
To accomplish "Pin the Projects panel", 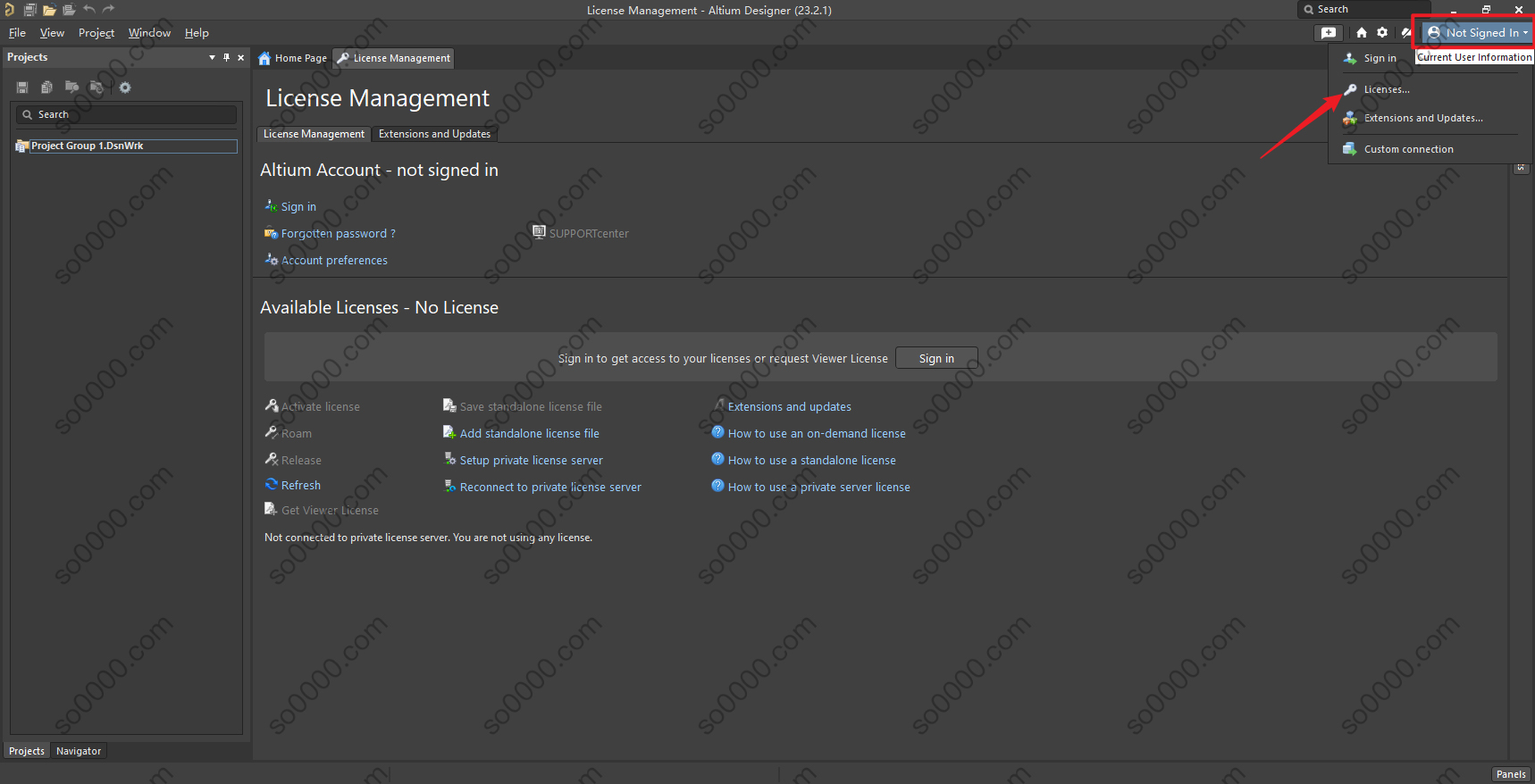I will (226, 57).
